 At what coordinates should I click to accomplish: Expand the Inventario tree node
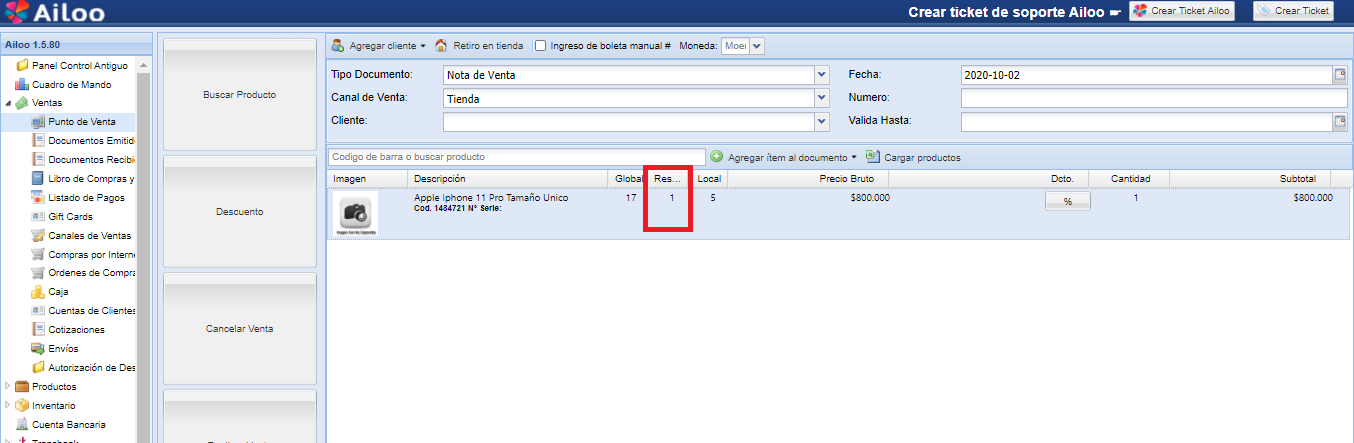8,405
